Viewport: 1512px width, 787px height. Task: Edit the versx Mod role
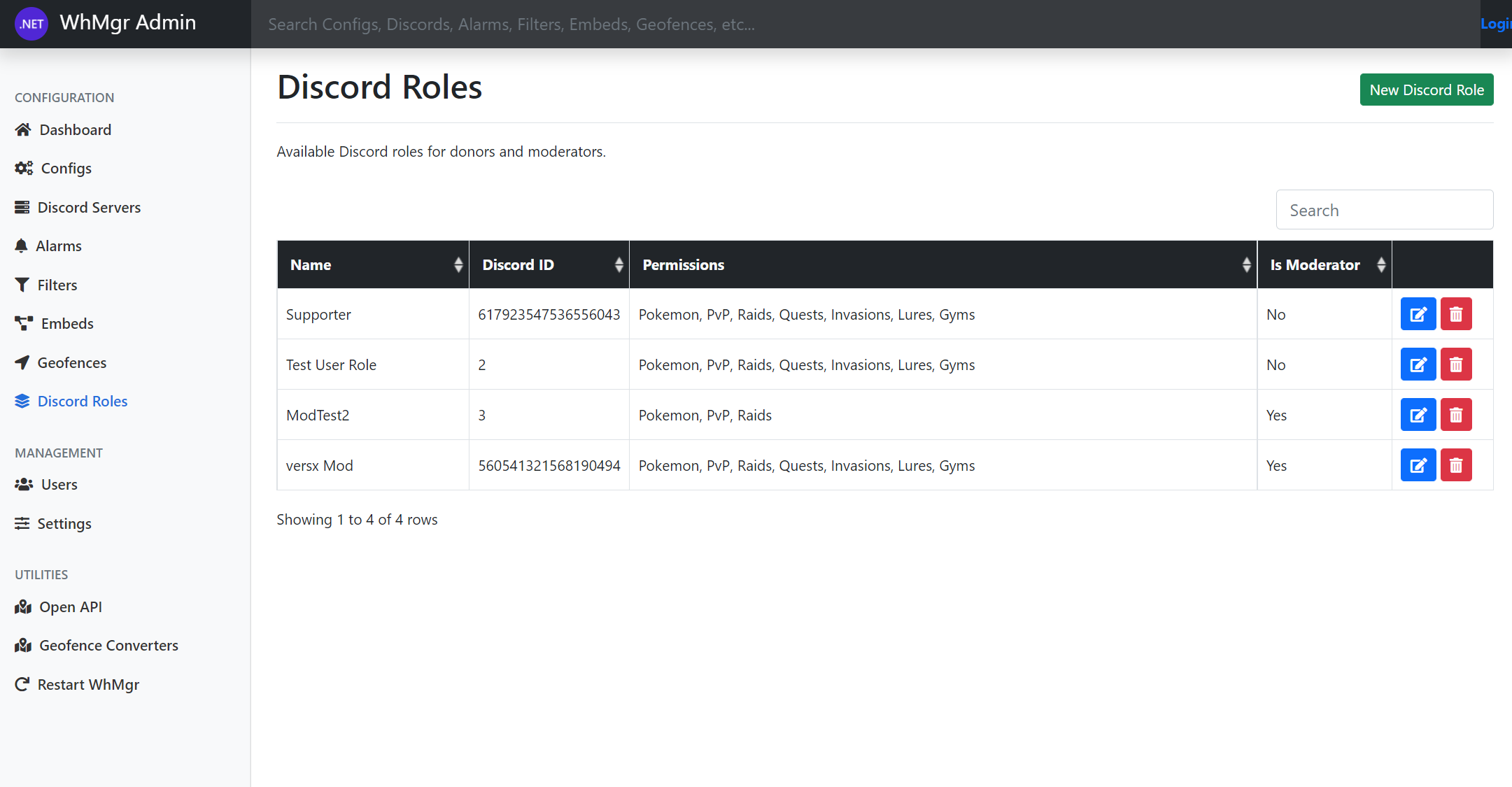coord(1418,465)
